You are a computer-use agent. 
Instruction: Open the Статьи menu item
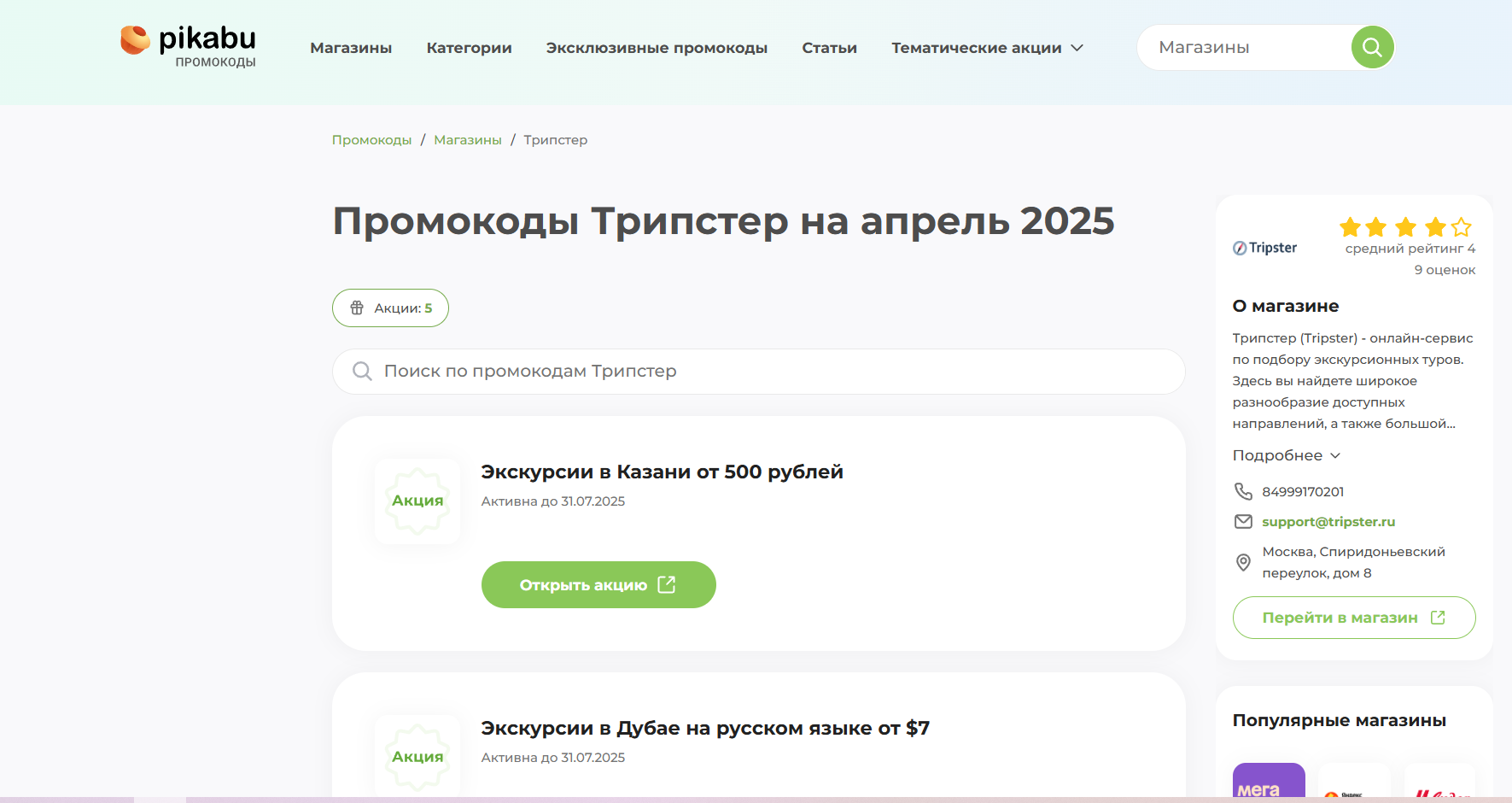(829, 48)
